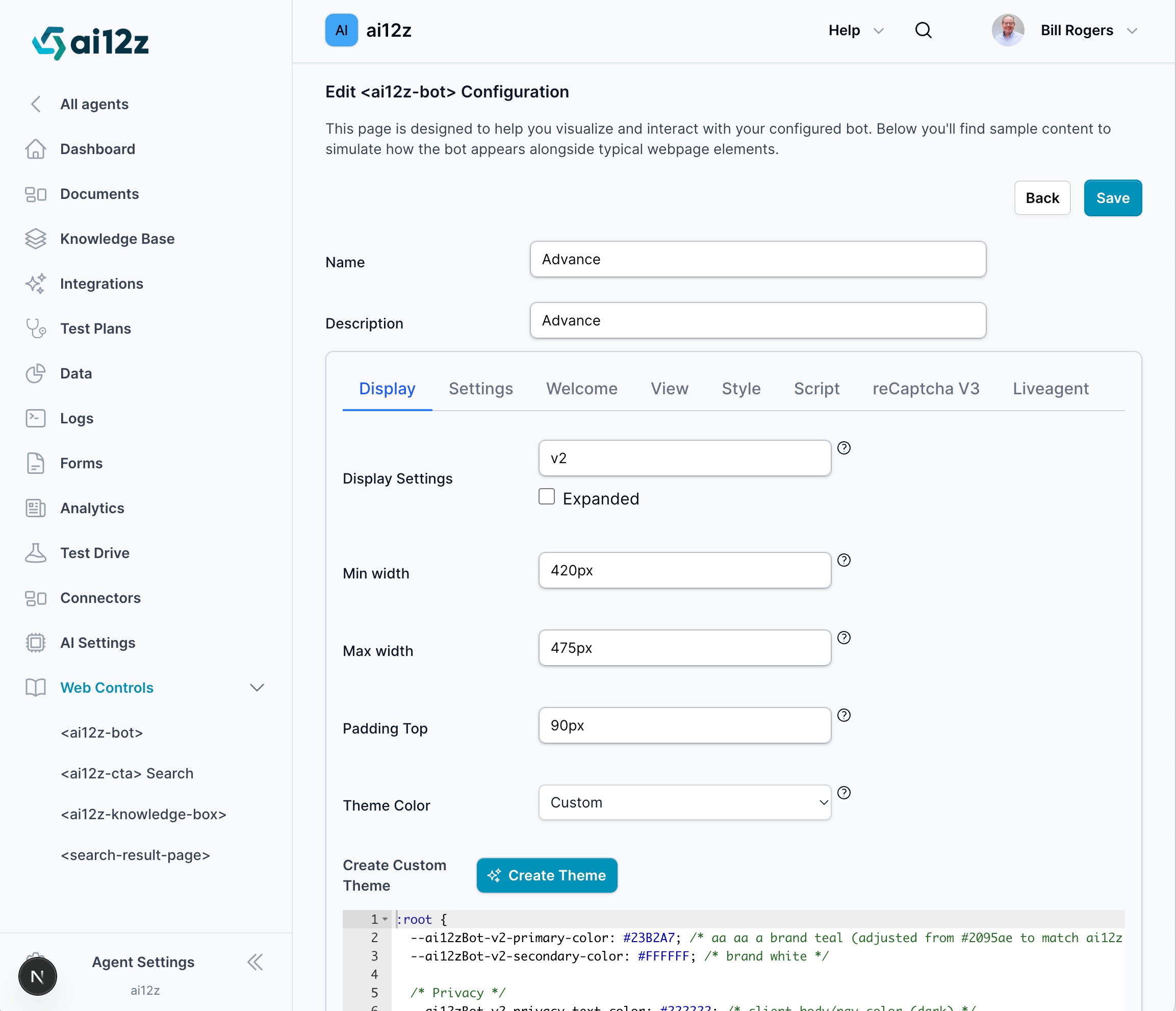
Task: Click the Analytics sidebar icon
Action: tap(36, 508)
